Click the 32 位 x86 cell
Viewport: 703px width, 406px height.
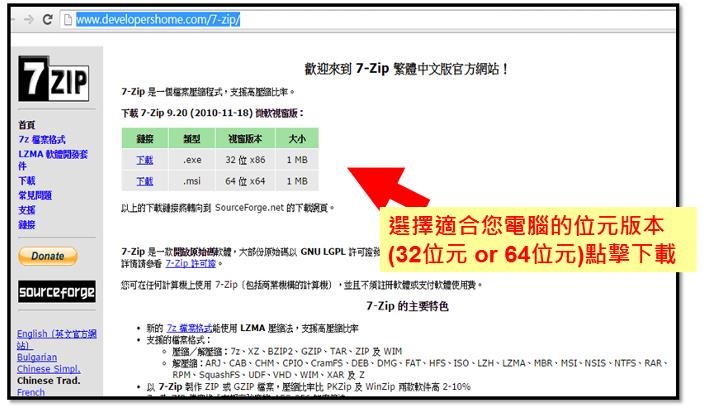(245, 160)
